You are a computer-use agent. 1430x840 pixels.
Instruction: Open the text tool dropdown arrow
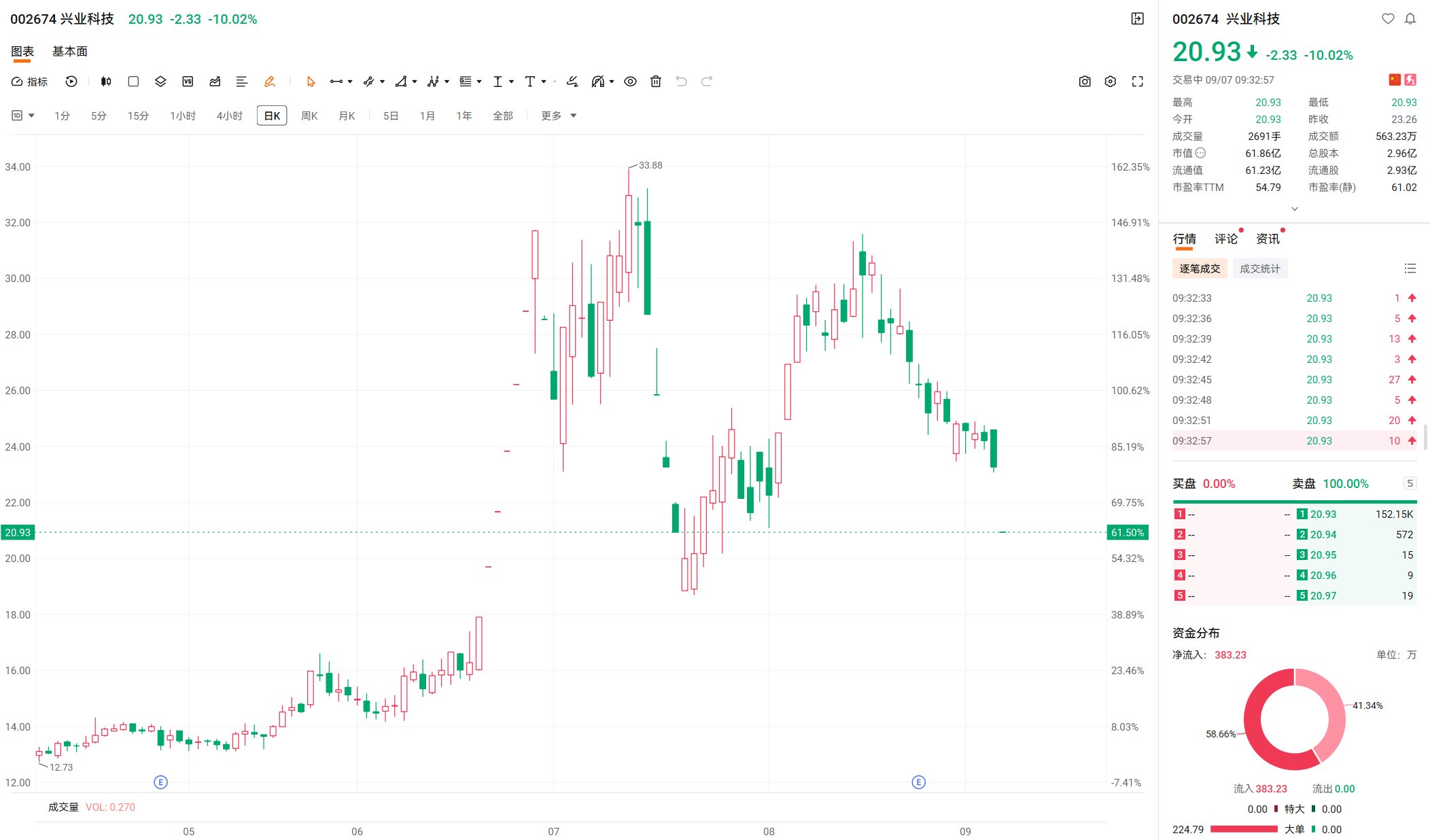point(544,82)
